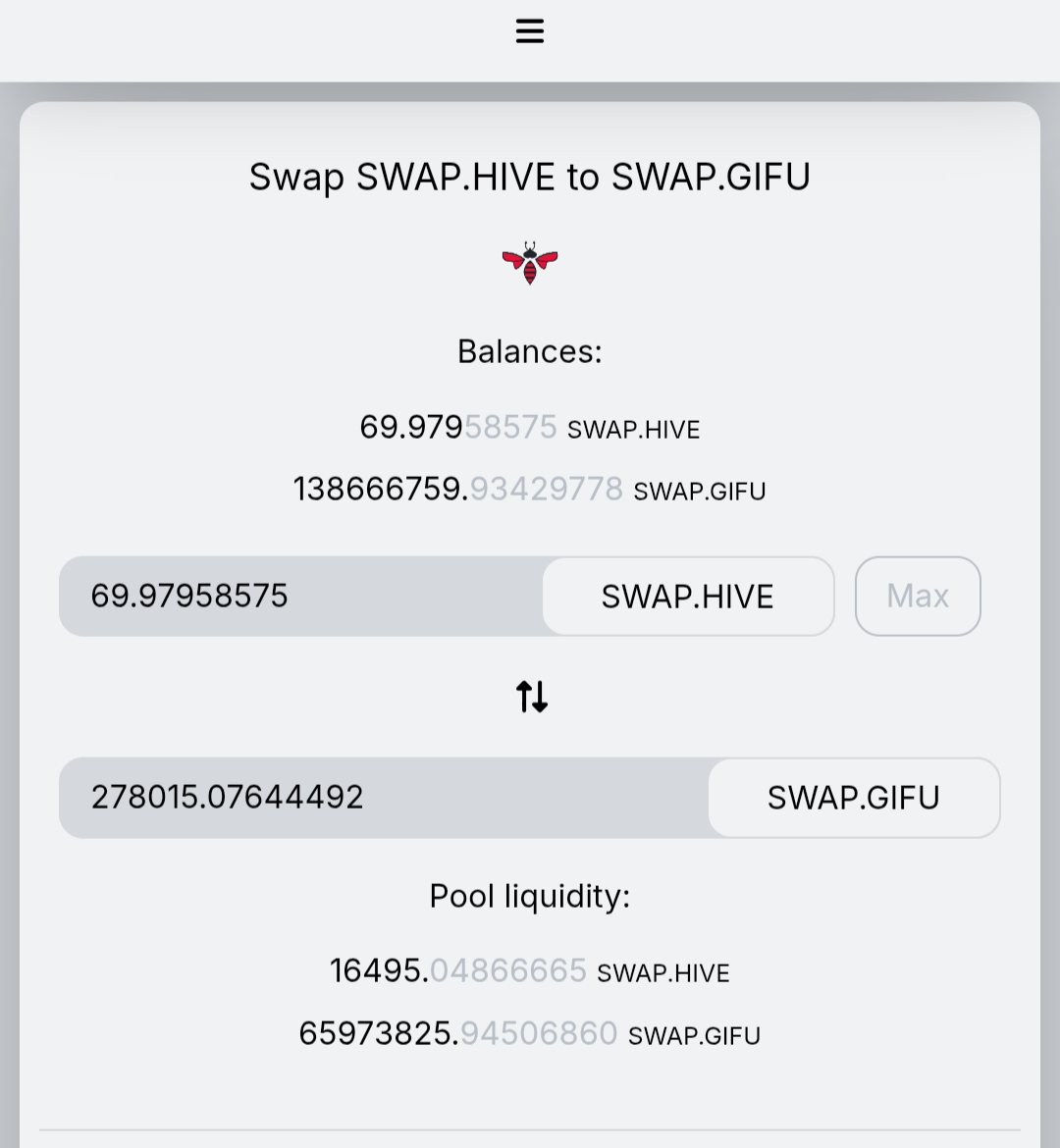
Task: Click the "Balances:" label
Action: [530, 351]
